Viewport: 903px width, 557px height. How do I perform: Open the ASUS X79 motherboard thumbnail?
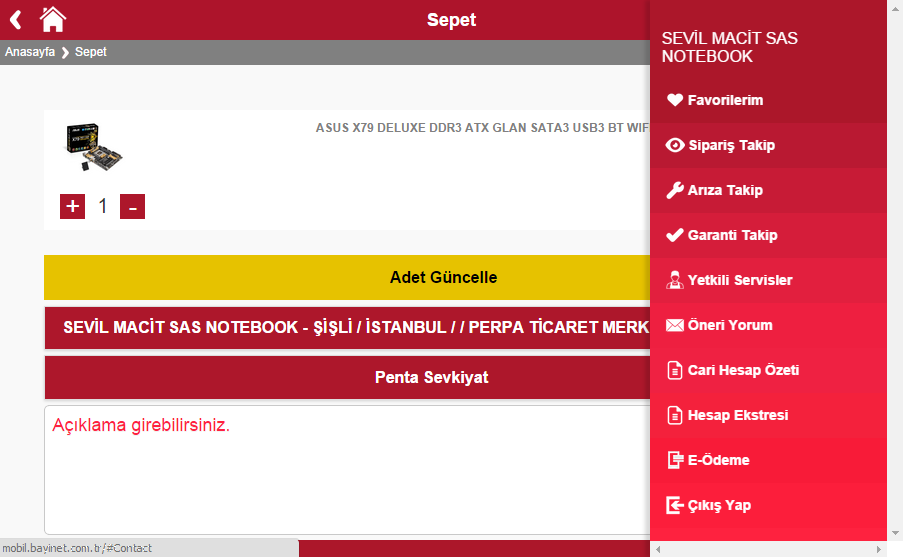(x=93, y=147)
